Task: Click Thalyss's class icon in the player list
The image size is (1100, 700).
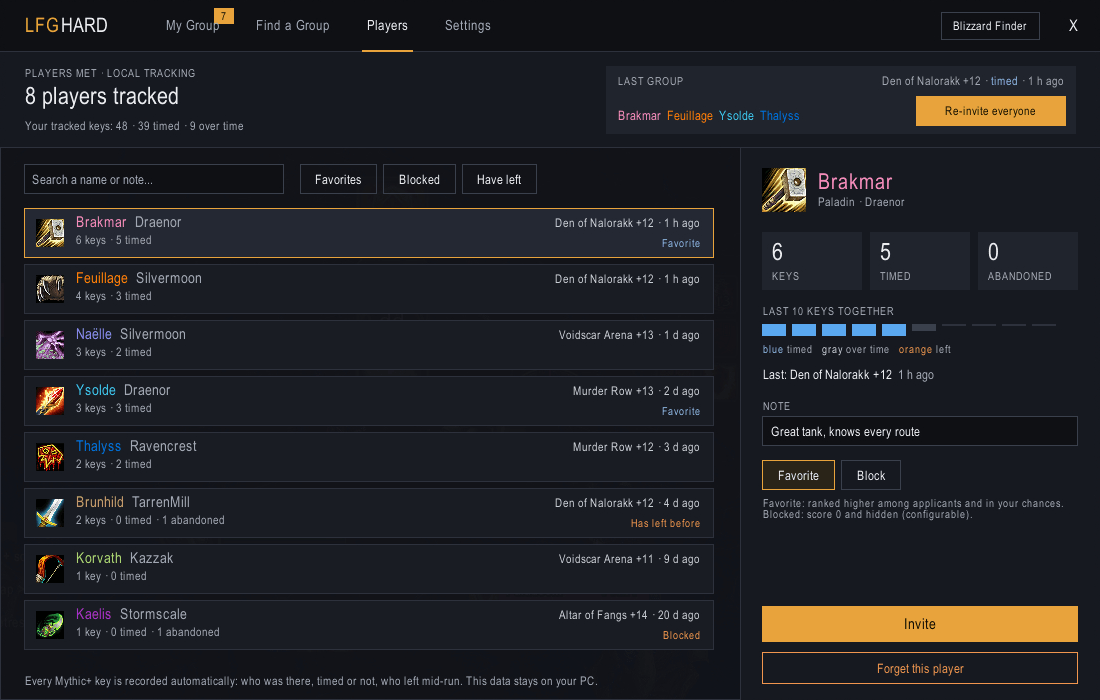Action: tap(50, 457)
